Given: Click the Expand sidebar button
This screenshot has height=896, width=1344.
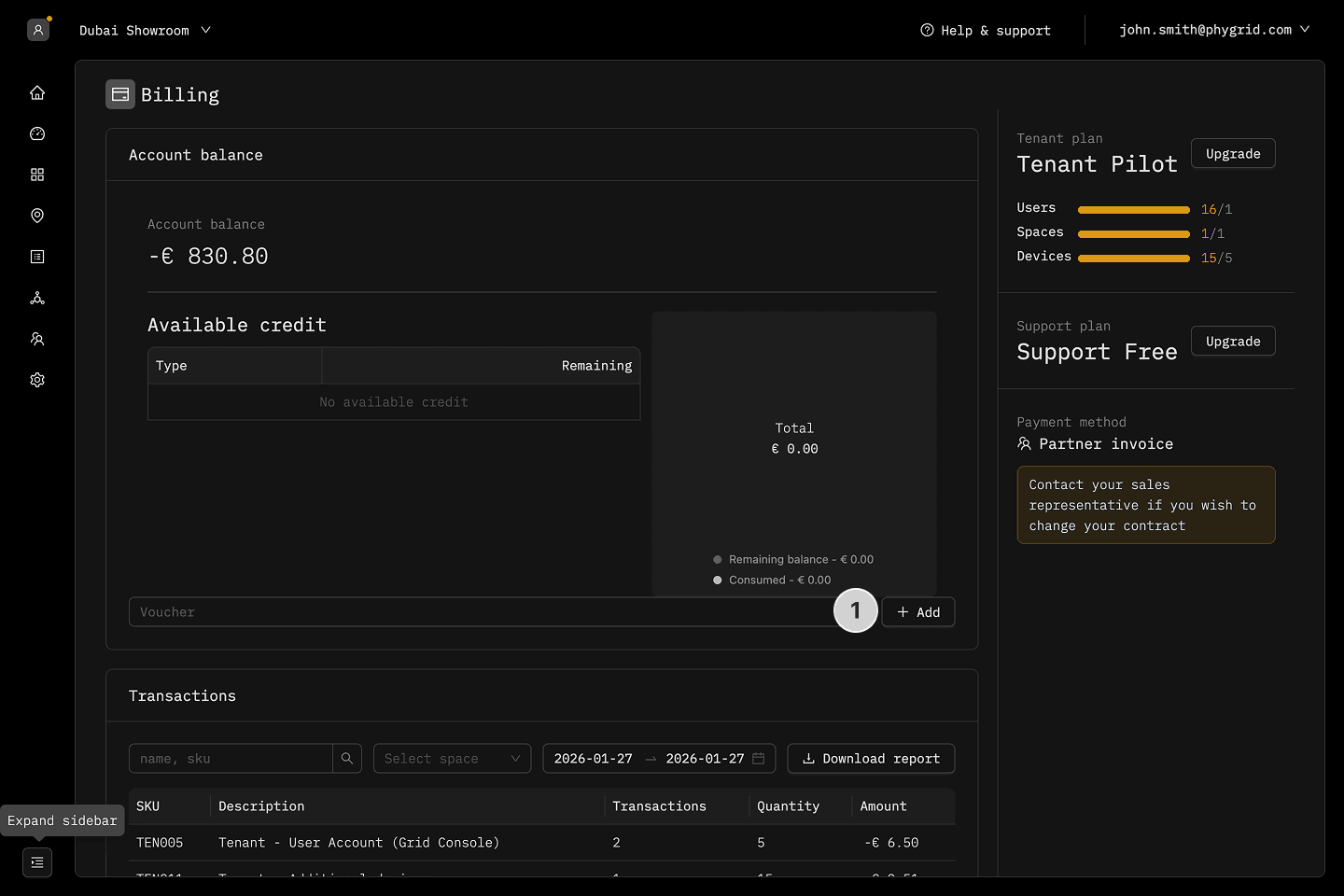Looking at the screenshot, I should click(37, 862).
